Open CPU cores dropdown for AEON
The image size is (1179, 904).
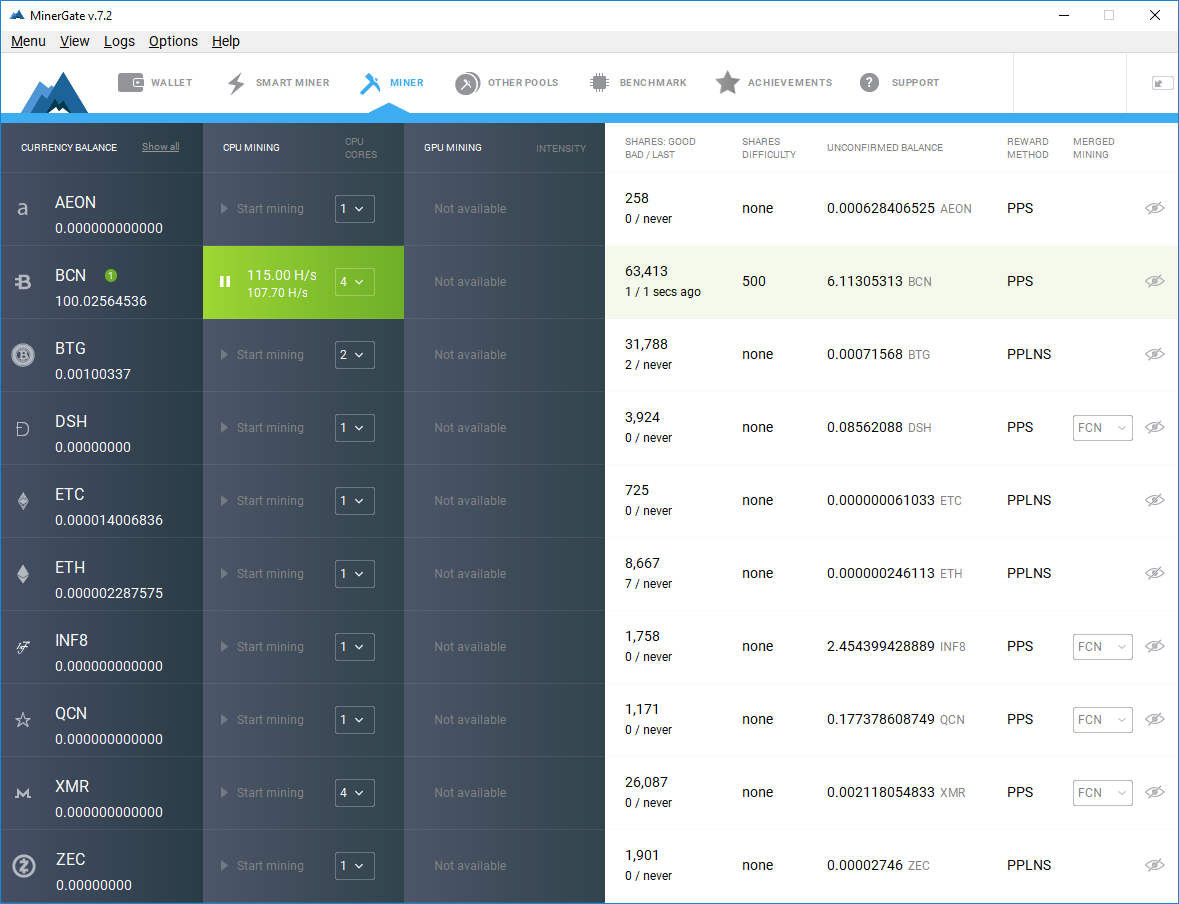(x=355, y=209)
